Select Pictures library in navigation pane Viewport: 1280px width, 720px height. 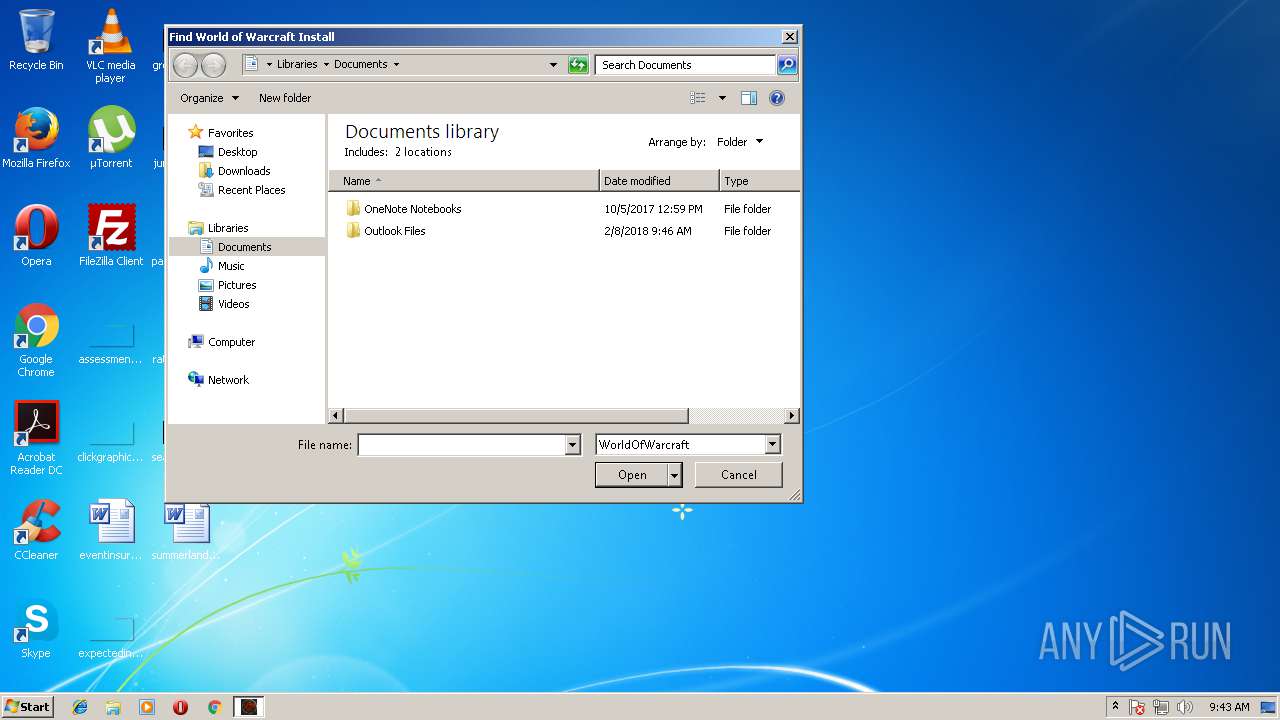click(x=237, y=285)
